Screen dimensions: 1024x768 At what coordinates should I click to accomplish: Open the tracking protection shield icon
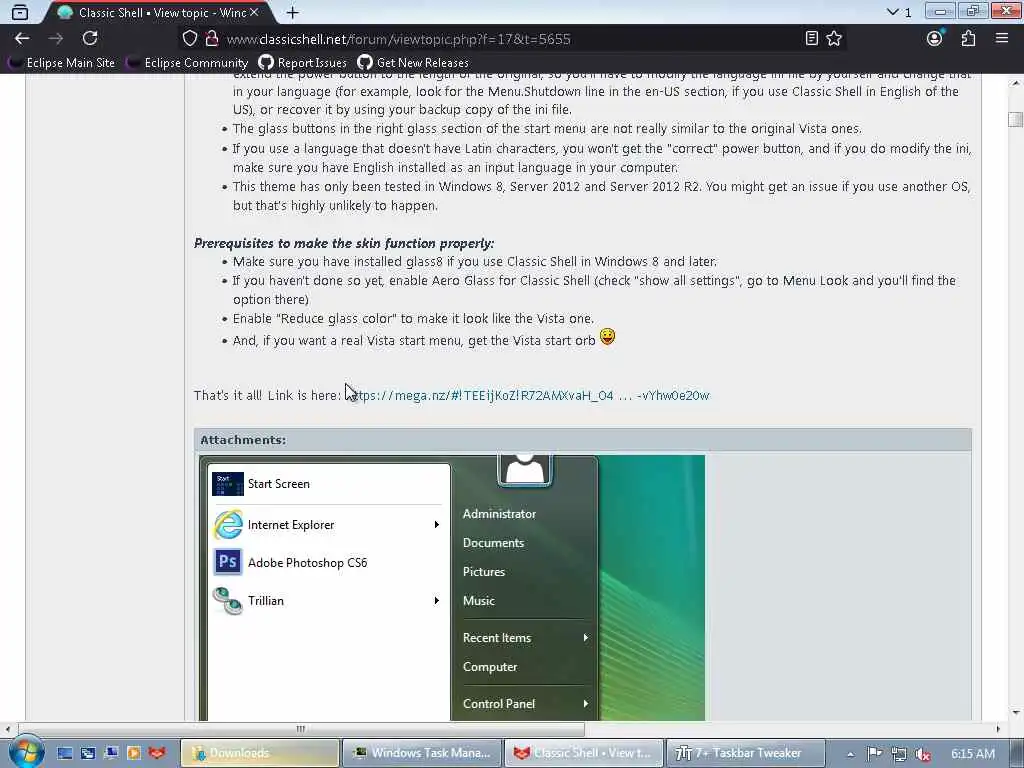click(x=189, y=39)
